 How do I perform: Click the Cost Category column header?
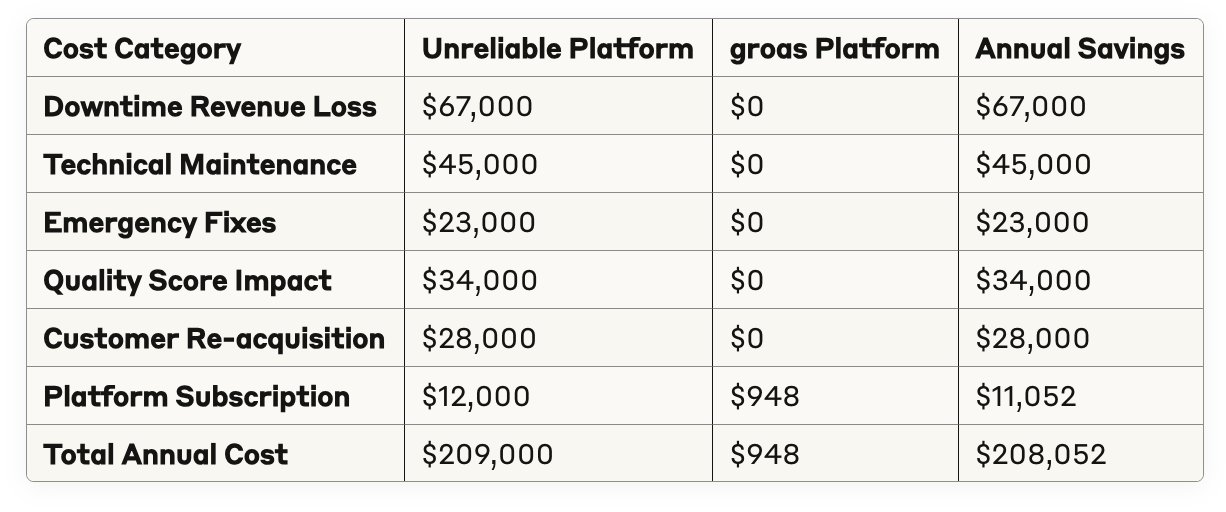pyautogui.click(x=142, y=49)
